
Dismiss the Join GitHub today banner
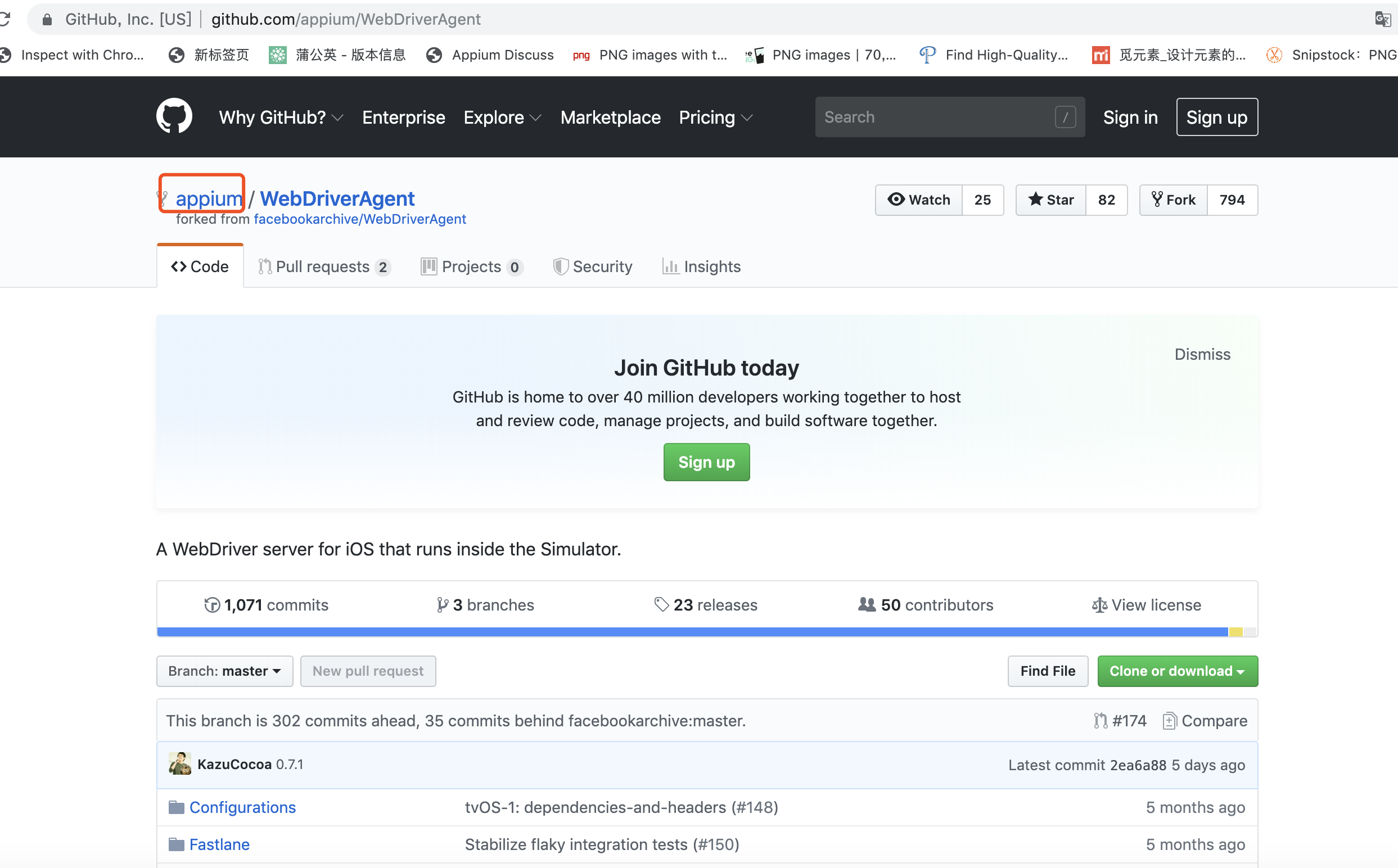coord(1202,354)
